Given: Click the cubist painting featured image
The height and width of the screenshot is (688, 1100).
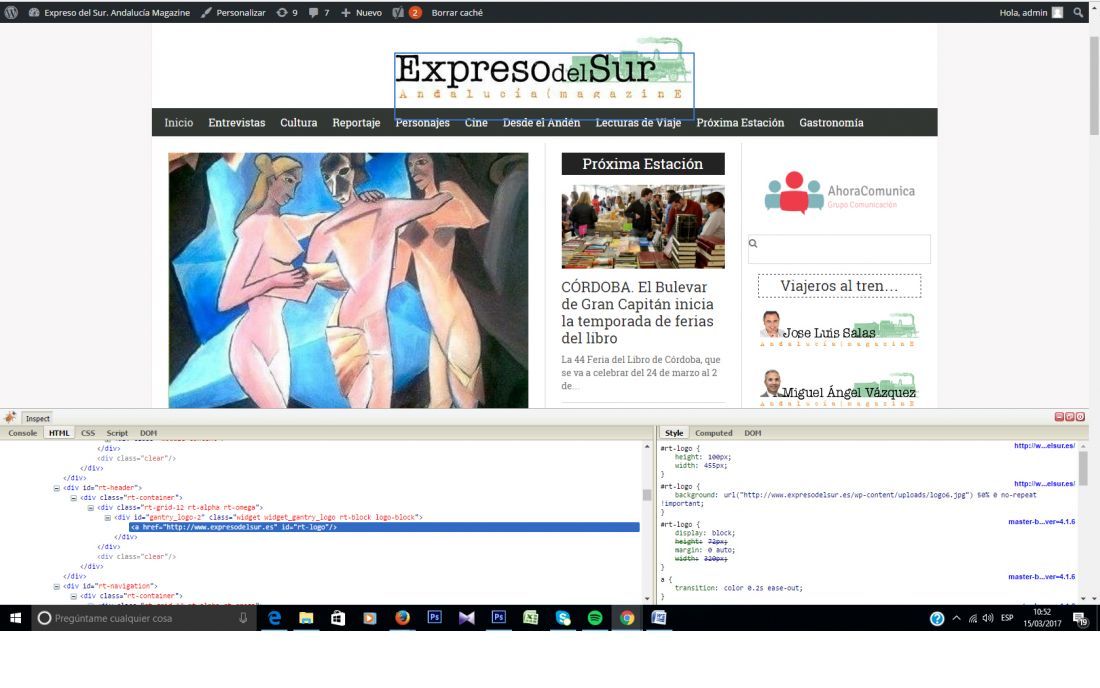Looking at the screenshot, I should [348, 280].
